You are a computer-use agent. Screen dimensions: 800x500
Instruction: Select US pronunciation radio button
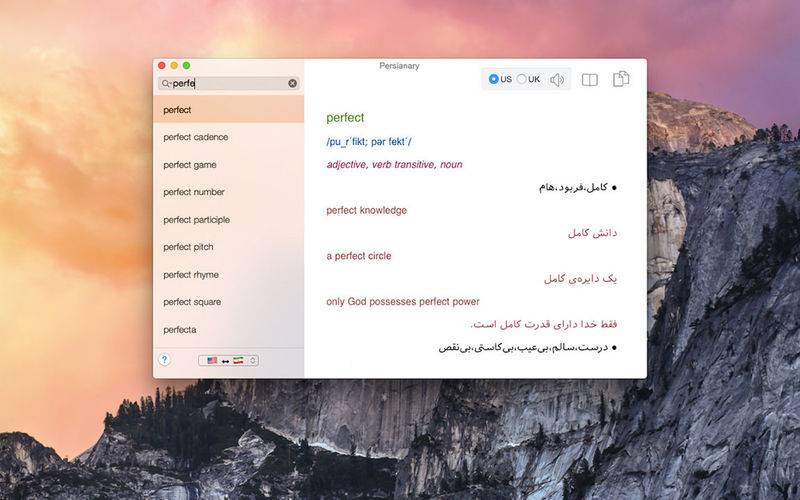494,80
